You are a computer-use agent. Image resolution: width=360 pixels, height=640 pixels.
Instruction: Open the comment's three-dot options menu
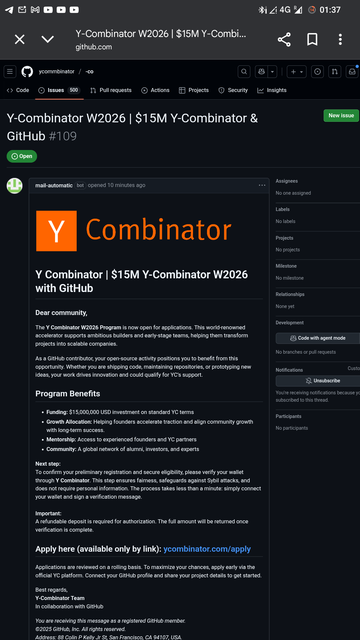(x=262, y=185)
